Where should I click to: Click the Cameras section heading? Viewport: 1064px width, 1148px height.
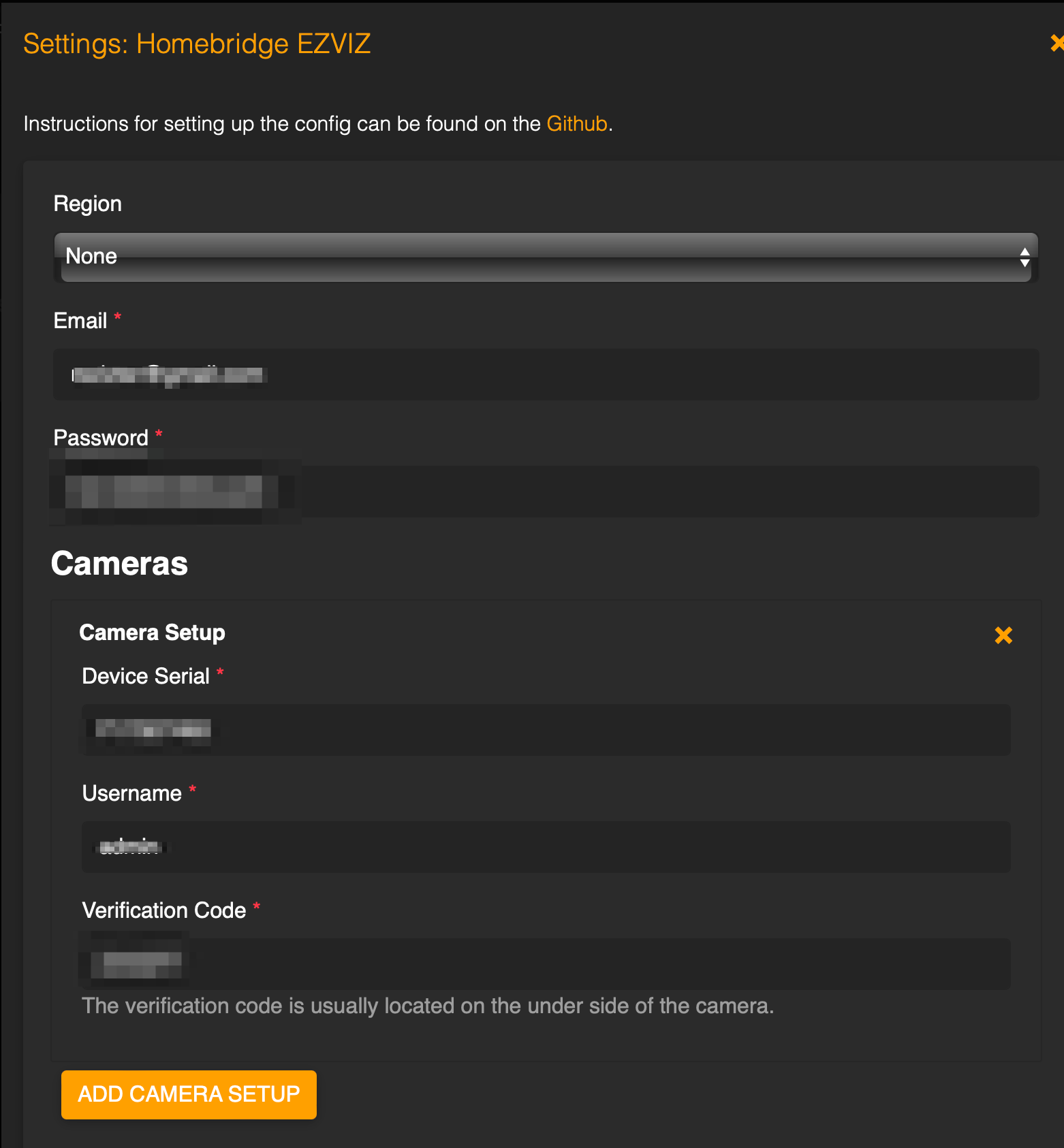pos(119,564)
